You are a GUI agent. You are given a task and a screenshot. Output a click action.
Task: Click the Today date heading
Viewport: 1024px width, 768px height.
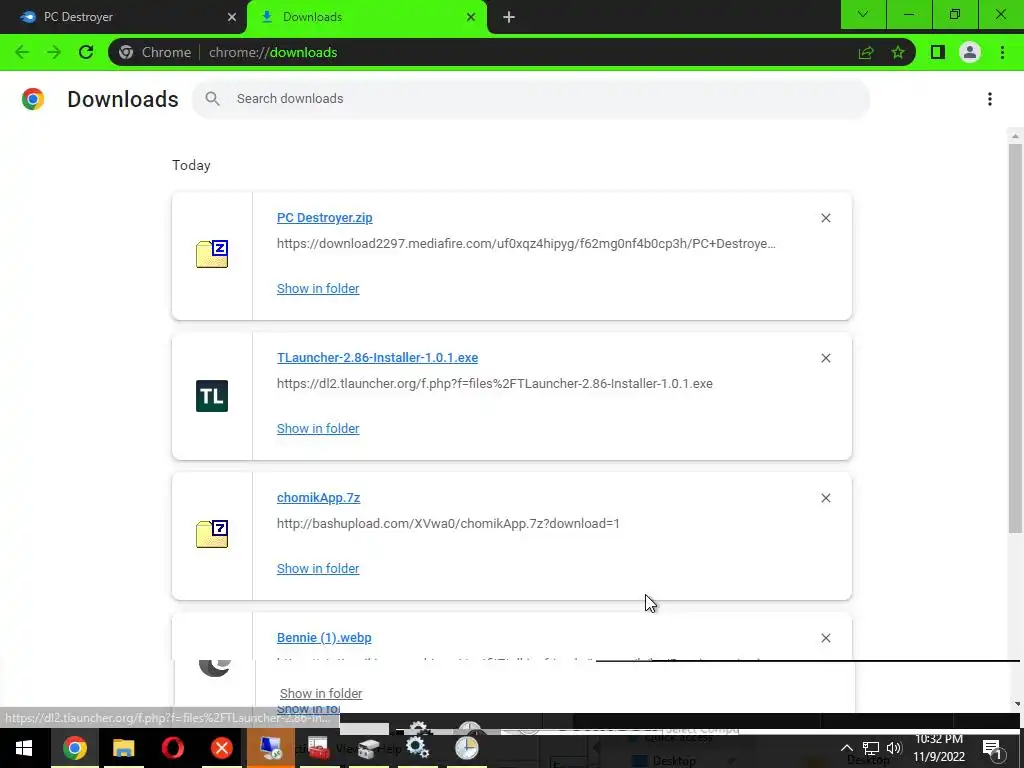(191, 165)
